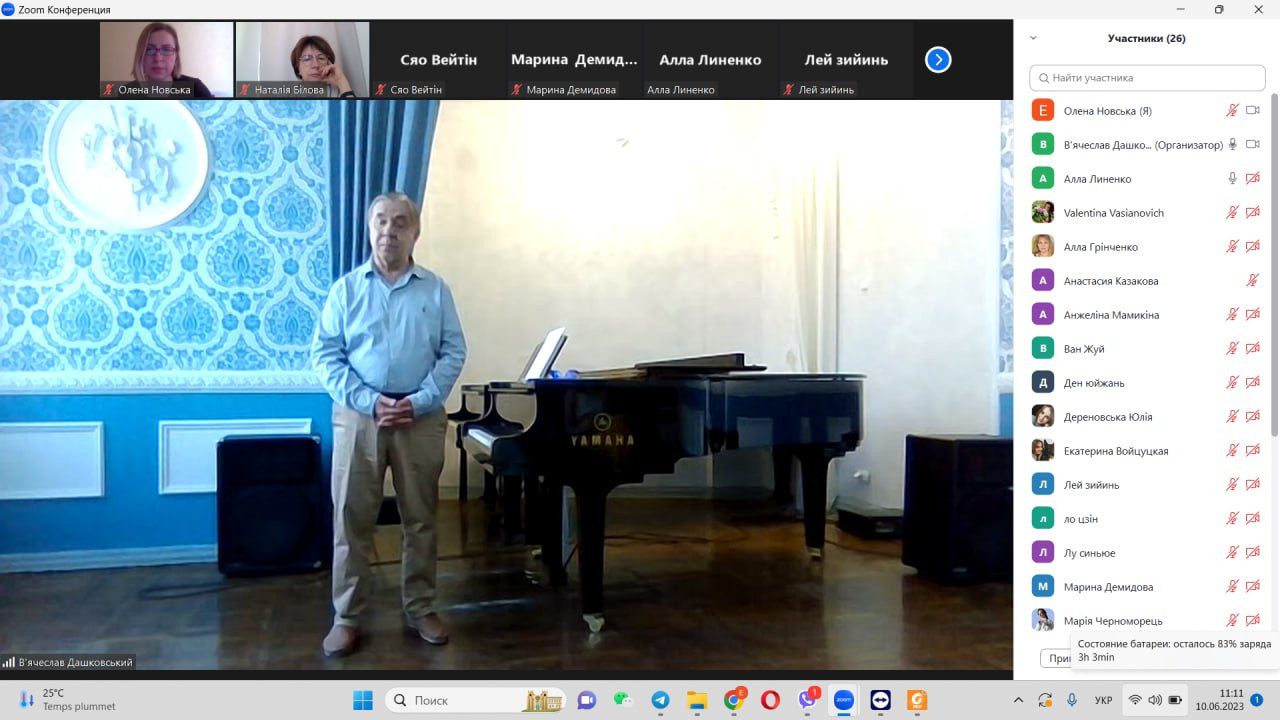
Task: Show next video thumbnails with the blue arrow
Action: tap(938, 60)
